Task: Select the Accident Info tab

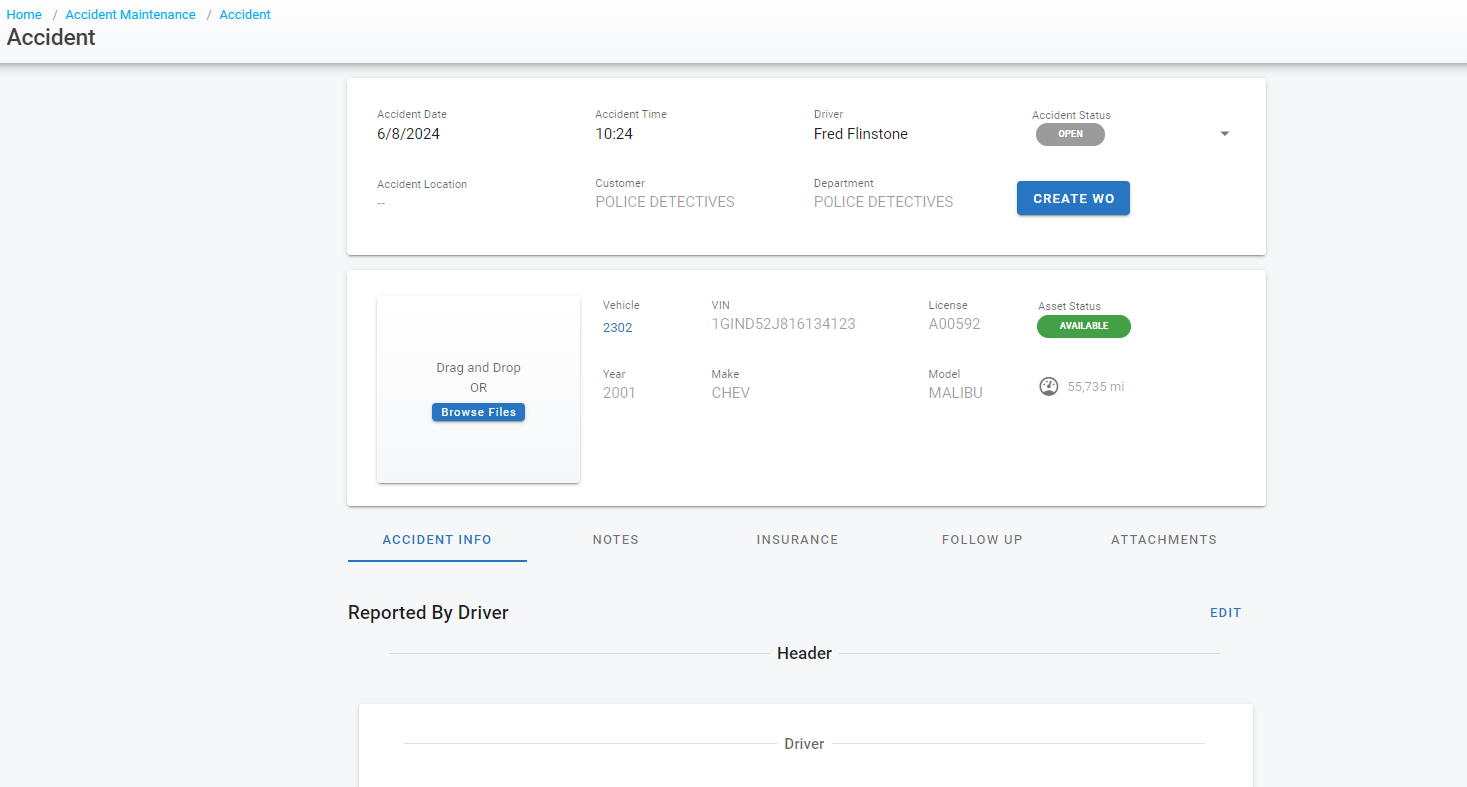Action: click(437, 540)
